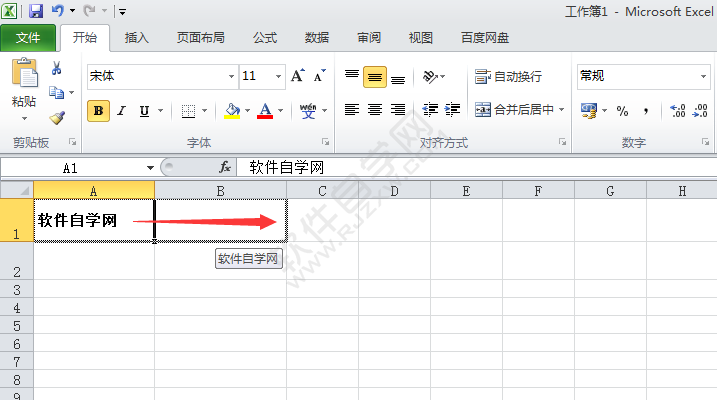Image resolution: width=717 pixels, height=400 pixels.
Task: Click the Undo arrow icon
Action: [58, 10]
